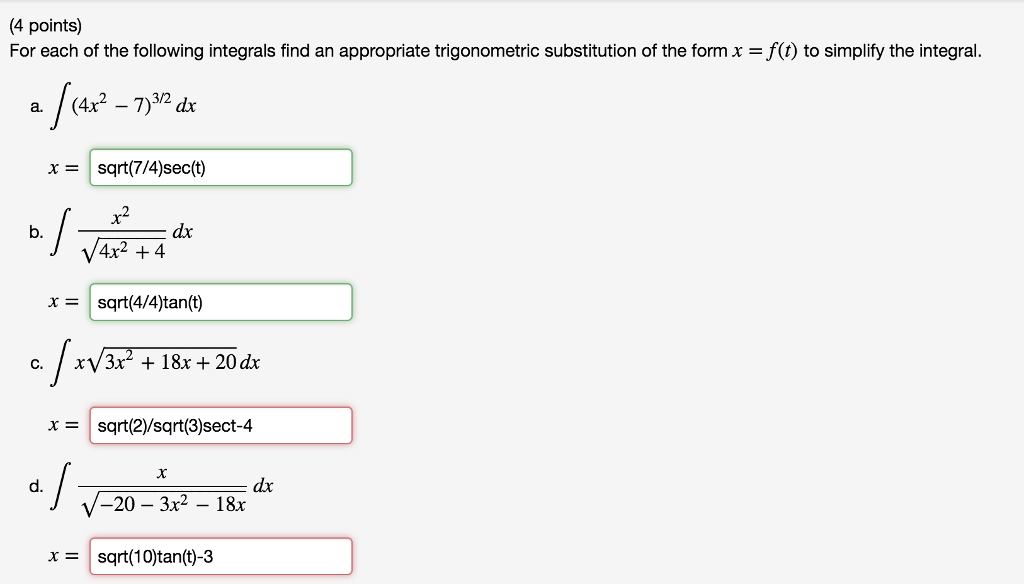
Task: Click the label a next to the first integral
Action: tap(36, 105)
